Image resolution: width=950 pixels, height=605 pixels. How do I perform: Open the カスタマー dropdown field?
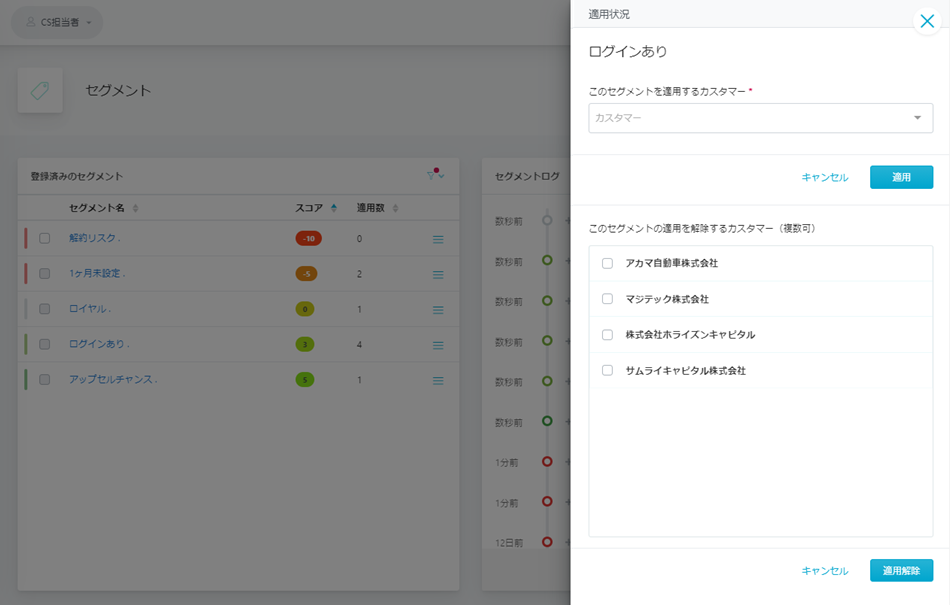click(x=760, y=118)
